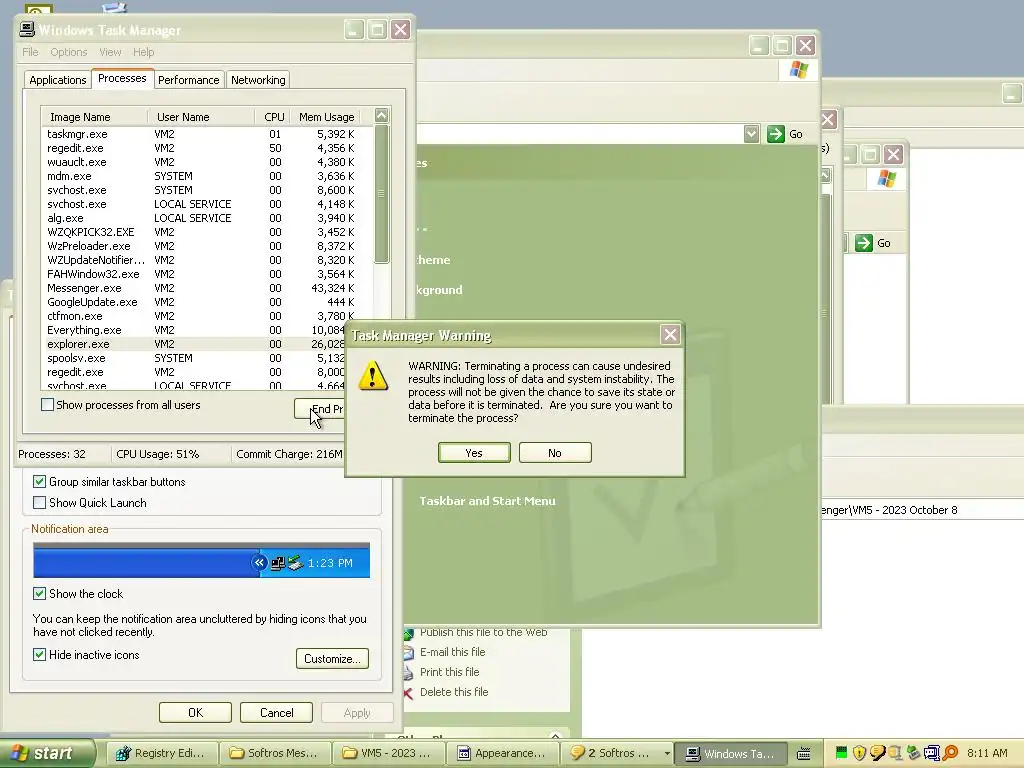The width and height of the screenshot is (1024, 768).
Task: Switch to the Softros Mes... folder taskbar button
Action: [274, 753]
